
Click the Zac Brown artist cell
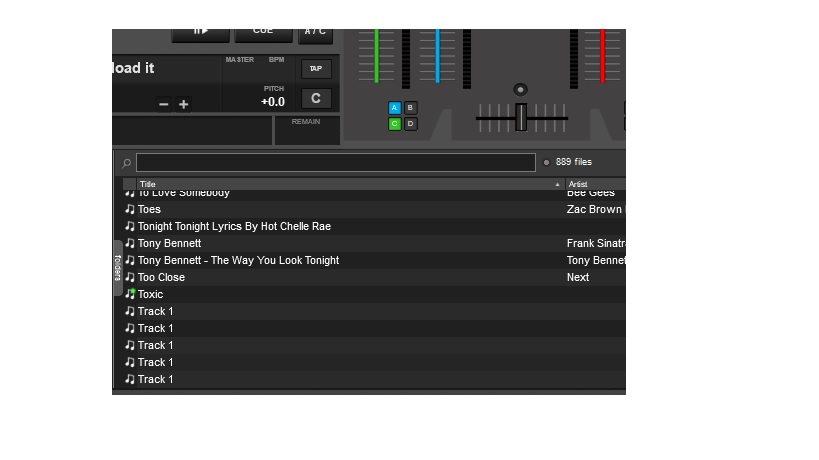[x=596, y=209]
